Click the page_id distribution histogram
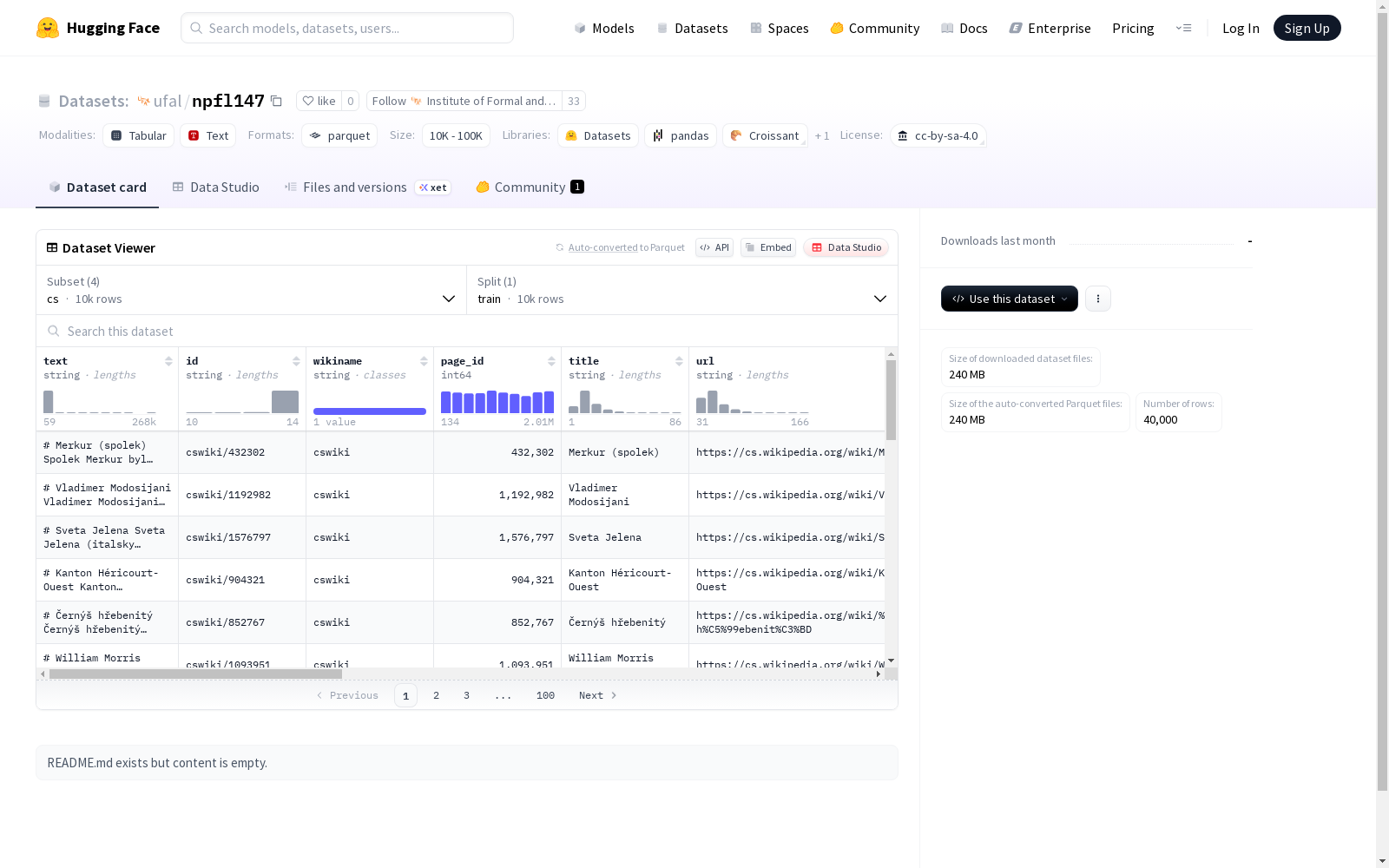Image resolution: width=1389 pixels, height=868 pixels. pyautogui.click(x=497, y=402)
